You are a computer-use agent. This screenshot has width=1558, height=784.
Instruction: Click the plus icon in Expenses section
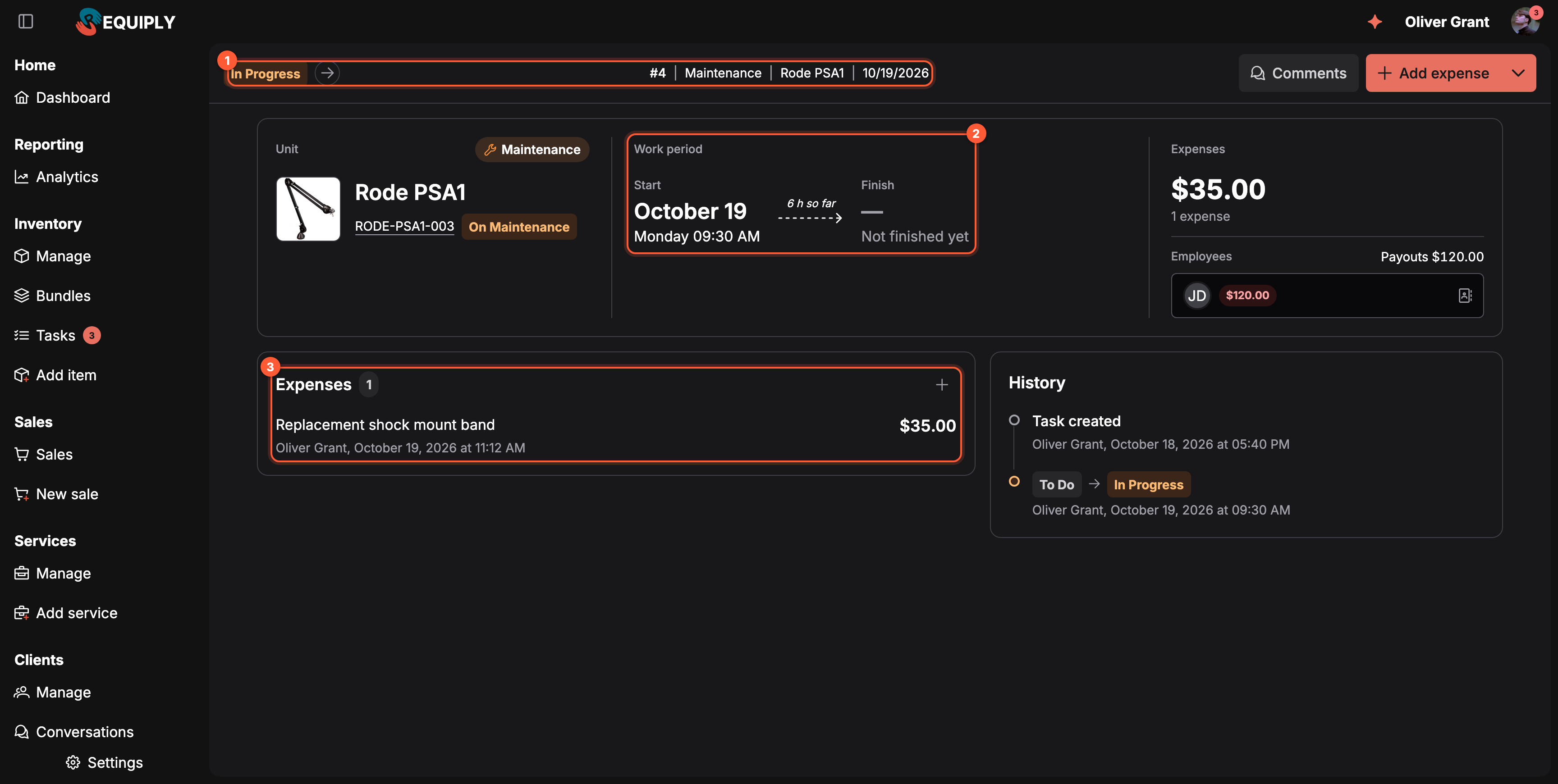point(942,384)
